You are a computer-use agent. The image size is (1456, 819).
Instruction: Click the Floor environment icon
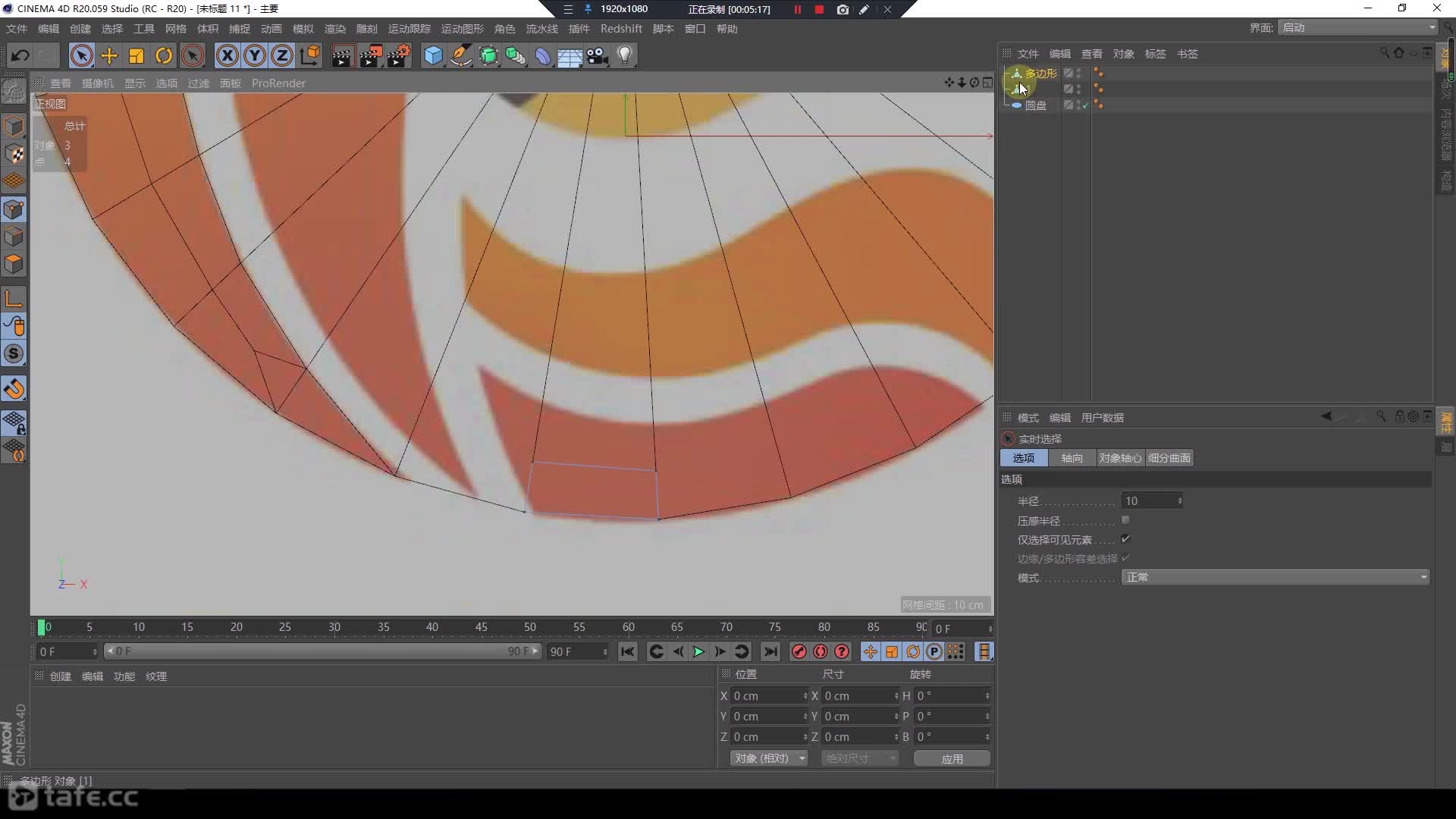570,55
